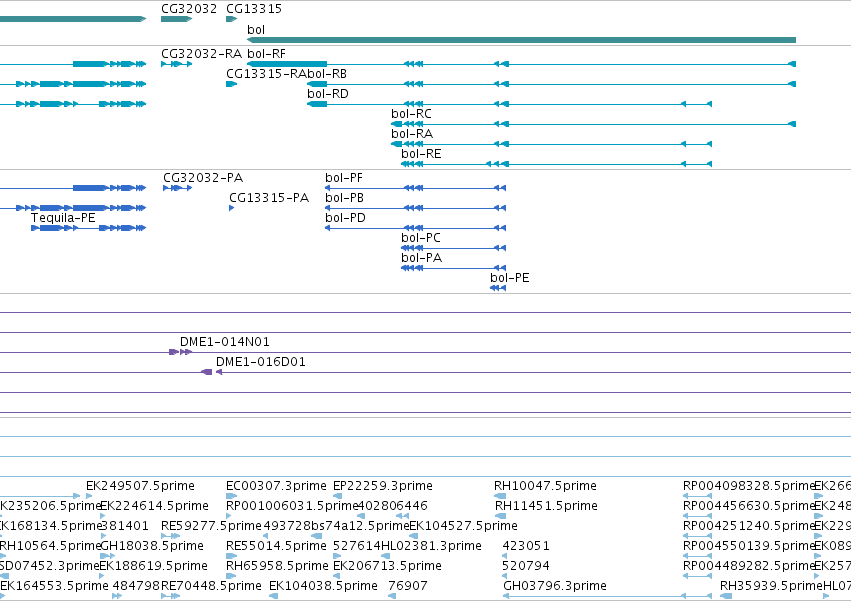
Task: Select the bol-RB transcript label
Action: click(327, 74)
